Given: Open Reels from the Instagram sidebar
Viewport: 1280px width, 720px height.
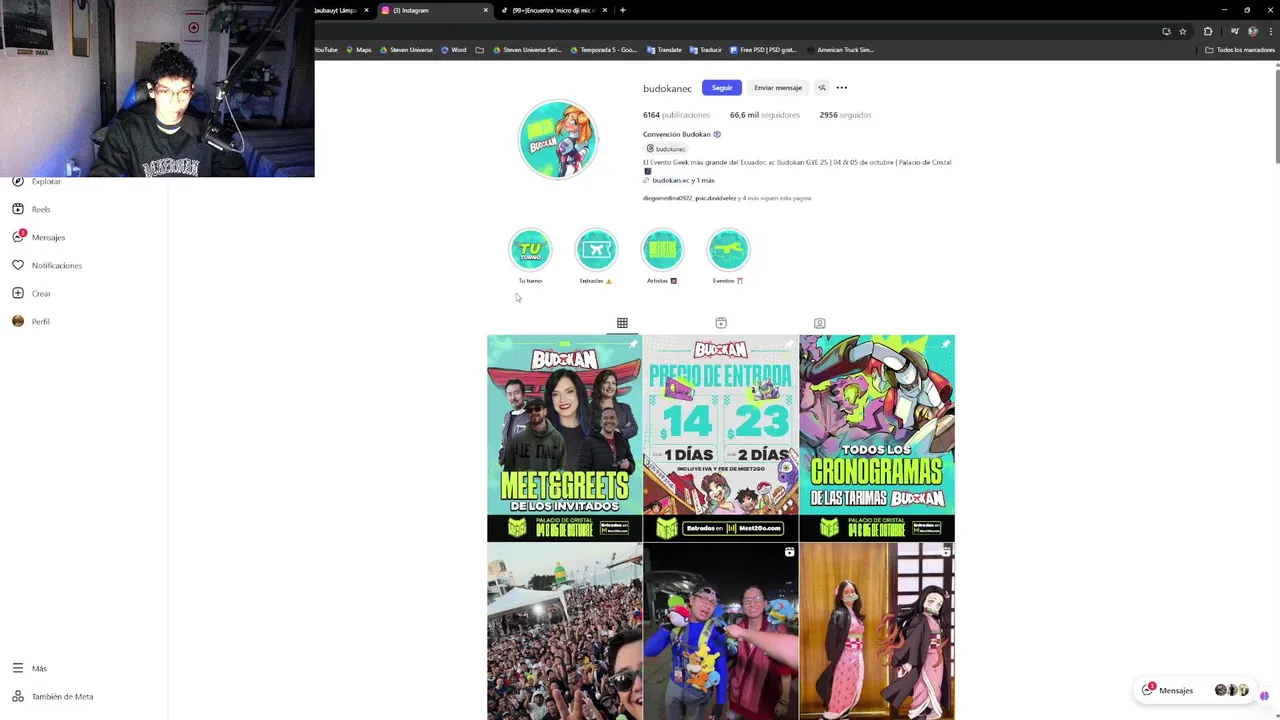Looking at the screenshot, I should [x=32, y=209].
